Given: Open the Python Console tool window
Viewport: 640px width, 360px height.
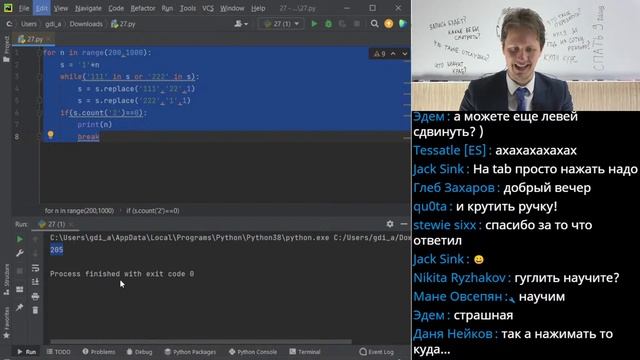Looking at the screenshot, I should [x=253, y=352].
